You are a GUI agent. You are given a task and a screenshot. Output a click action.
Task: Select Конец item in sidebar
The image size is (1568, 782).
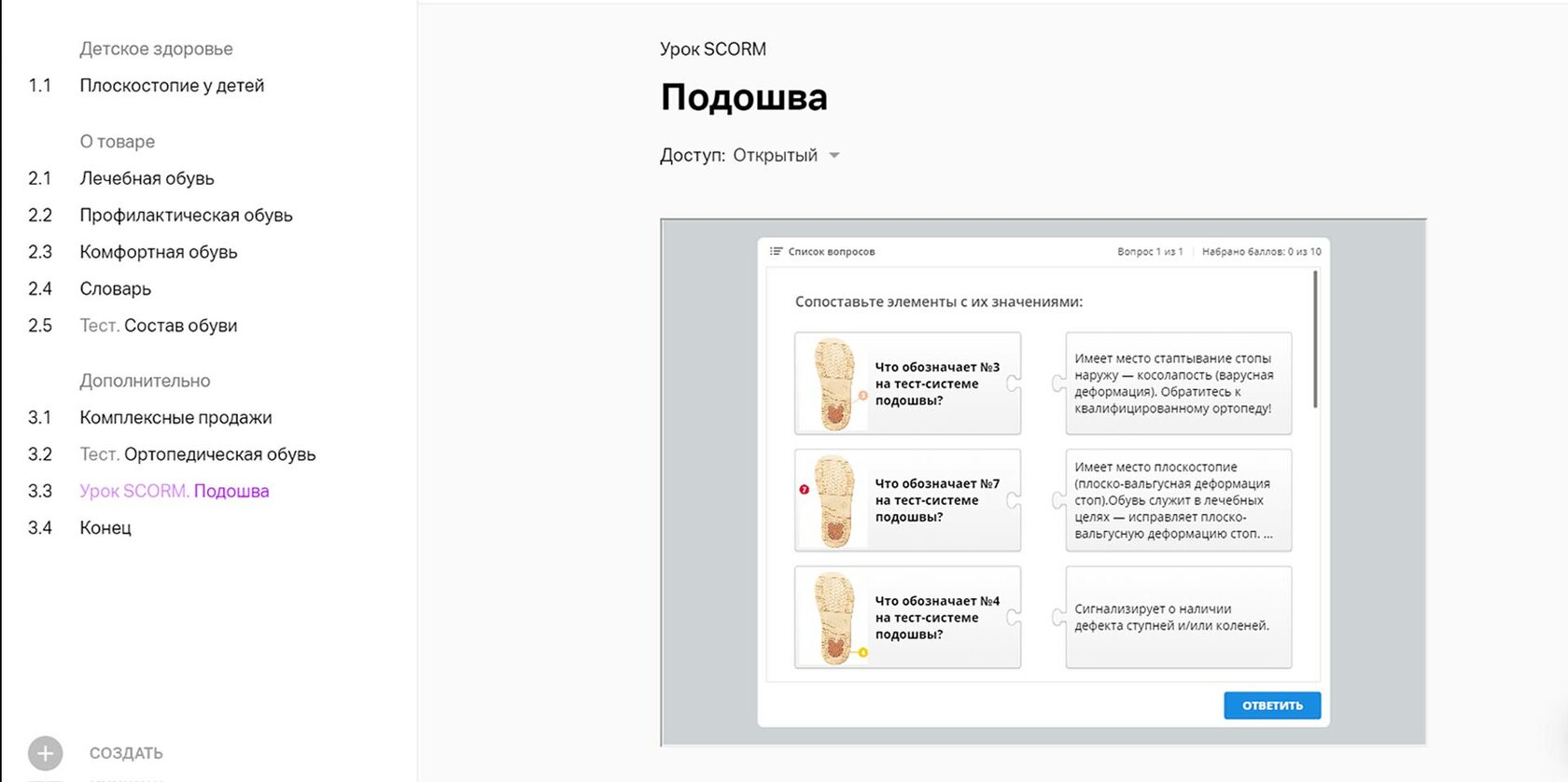click(105, 528)
